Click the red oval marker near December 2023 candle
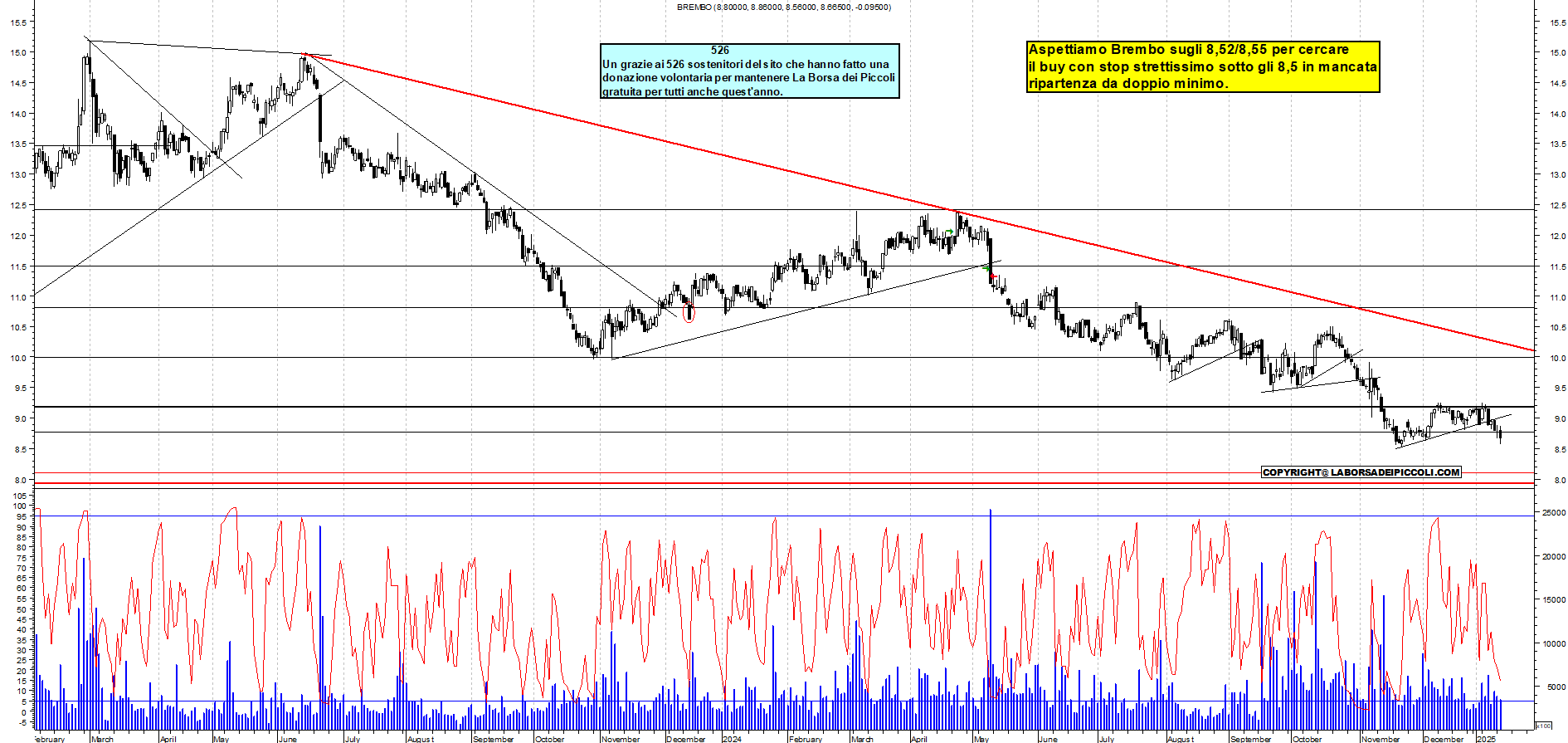 point(689,313)
